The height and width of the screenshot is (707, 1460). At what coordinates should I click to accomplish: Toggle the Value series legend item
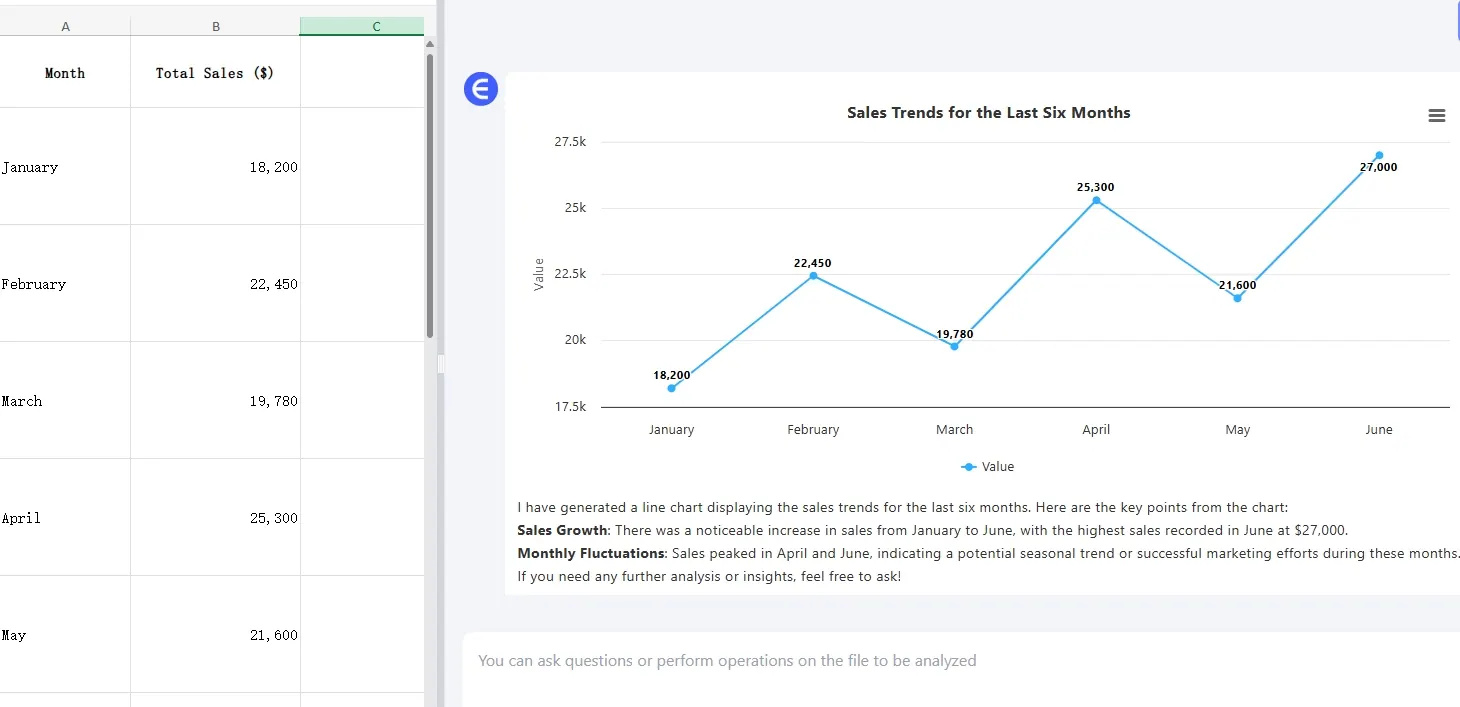(x=988, y=467)
